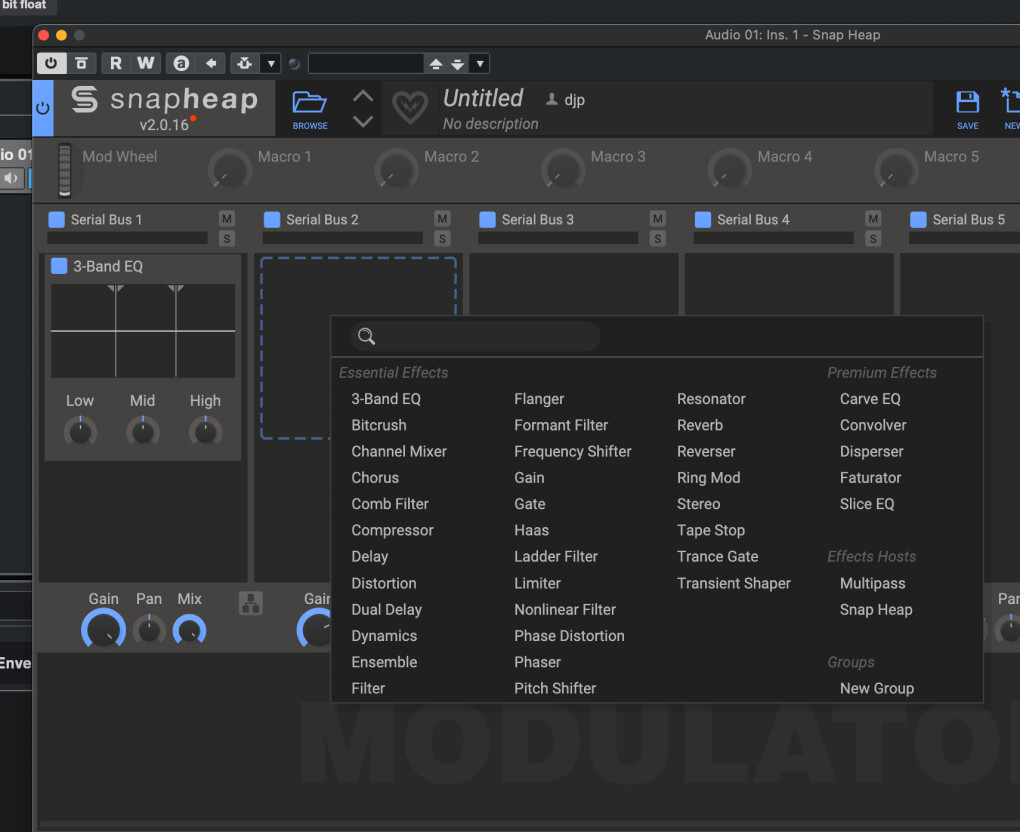Choose Carve EQ under Premium Effects

pos(870,399)
